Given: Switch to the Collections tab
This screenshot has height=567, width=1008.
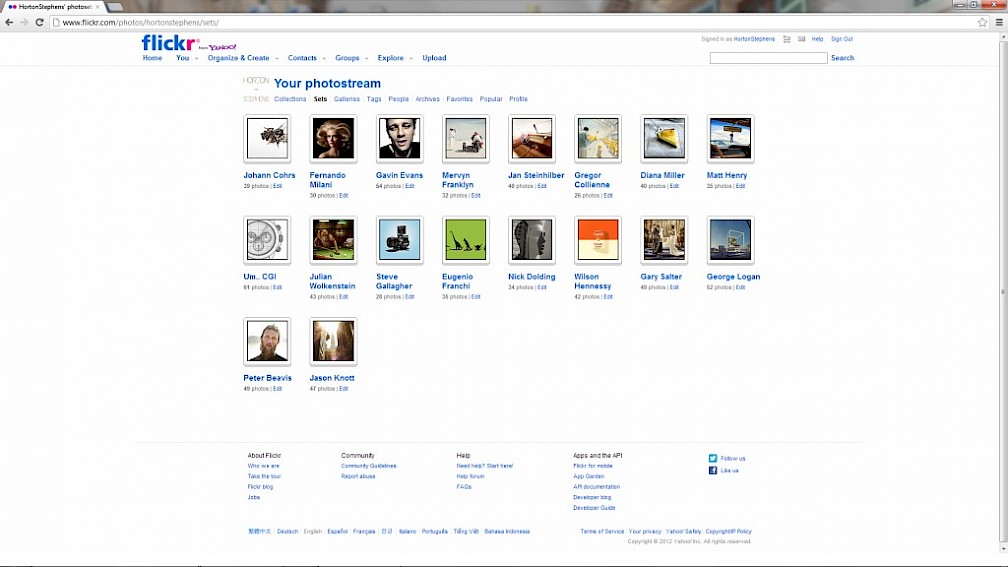Looking at the screenshot, I should (x=290, y=99).
